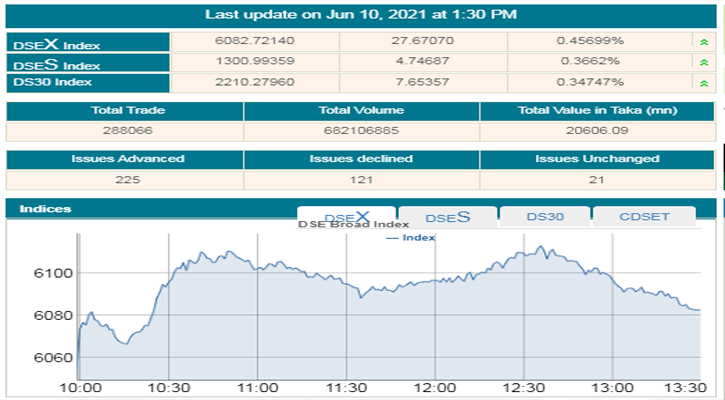Select the Total Trade value 288066

coord(125,130)
